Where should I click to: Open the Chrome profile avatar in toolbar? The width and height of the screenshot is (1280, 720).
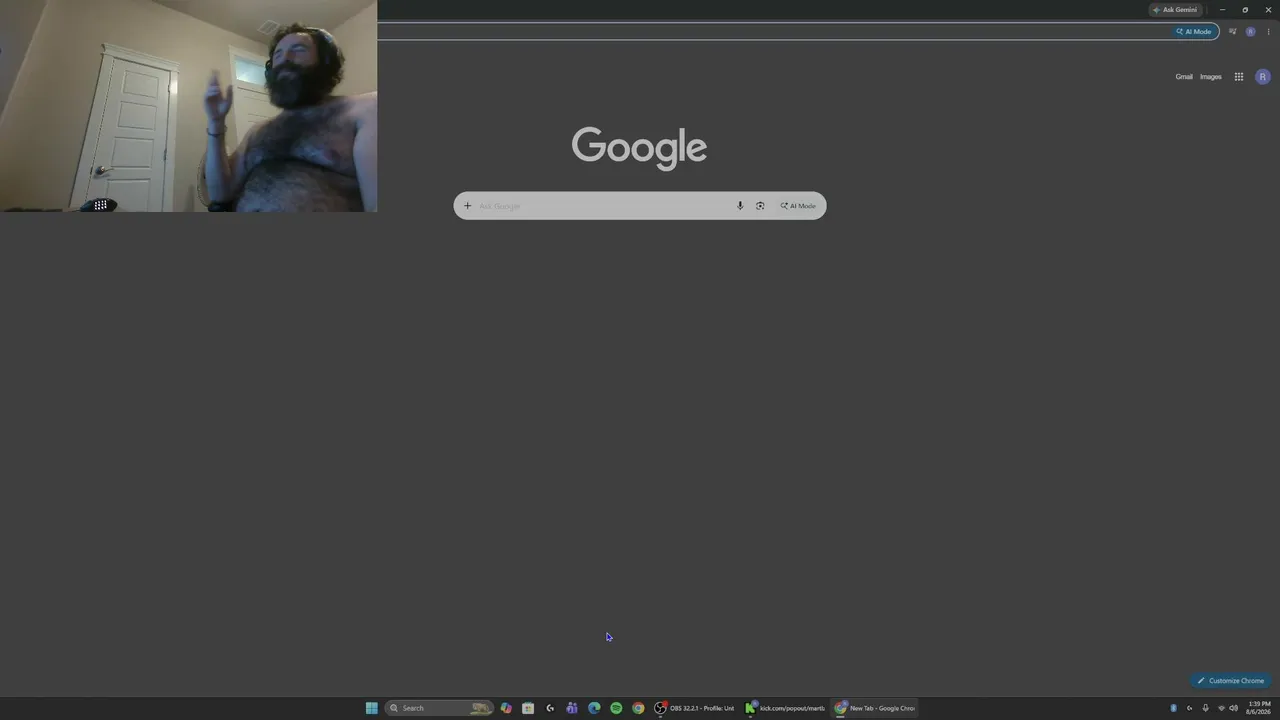pos(1250,32)
